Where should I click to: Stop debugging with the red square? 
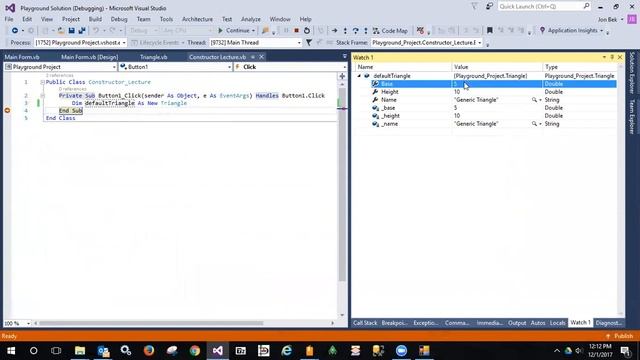(x=297, y=31)
